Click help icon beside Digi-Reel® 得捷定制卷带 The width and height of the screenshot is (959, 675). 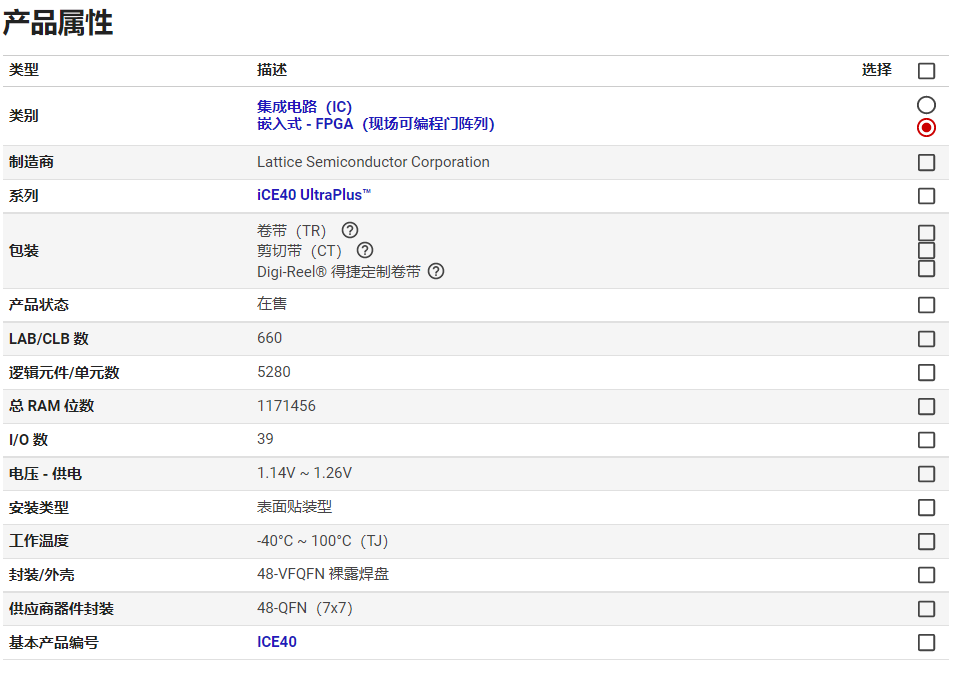point(436,271)
